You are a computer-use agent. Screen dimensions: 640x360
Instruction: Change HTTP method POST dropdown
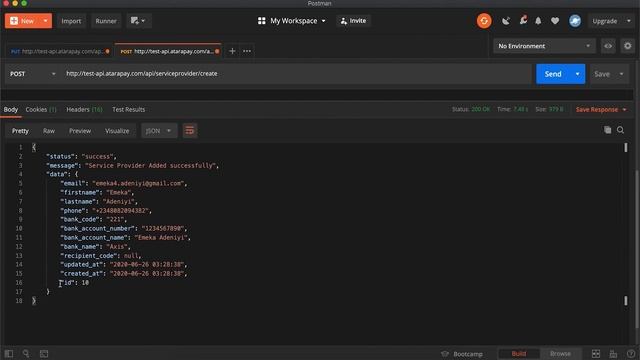click(x=33, y=74)
